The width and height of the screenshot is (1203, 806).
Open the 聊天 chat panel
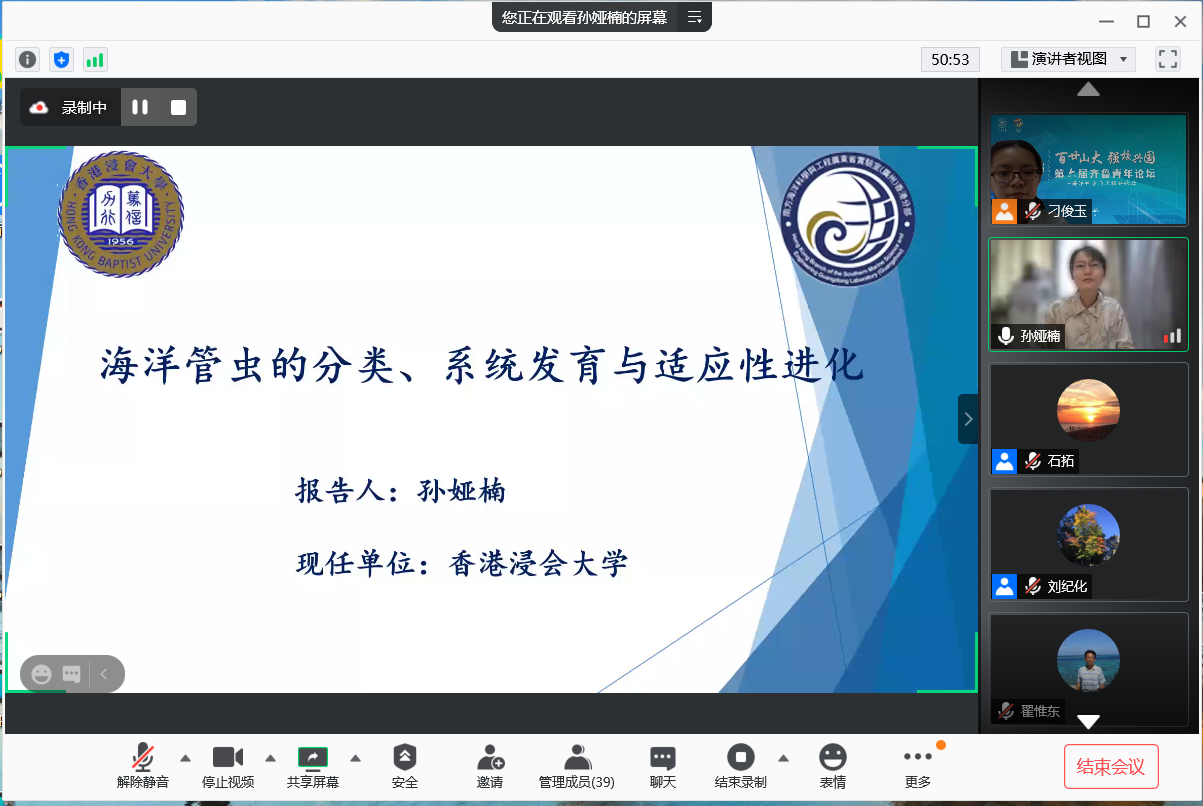tap(663, 766)
